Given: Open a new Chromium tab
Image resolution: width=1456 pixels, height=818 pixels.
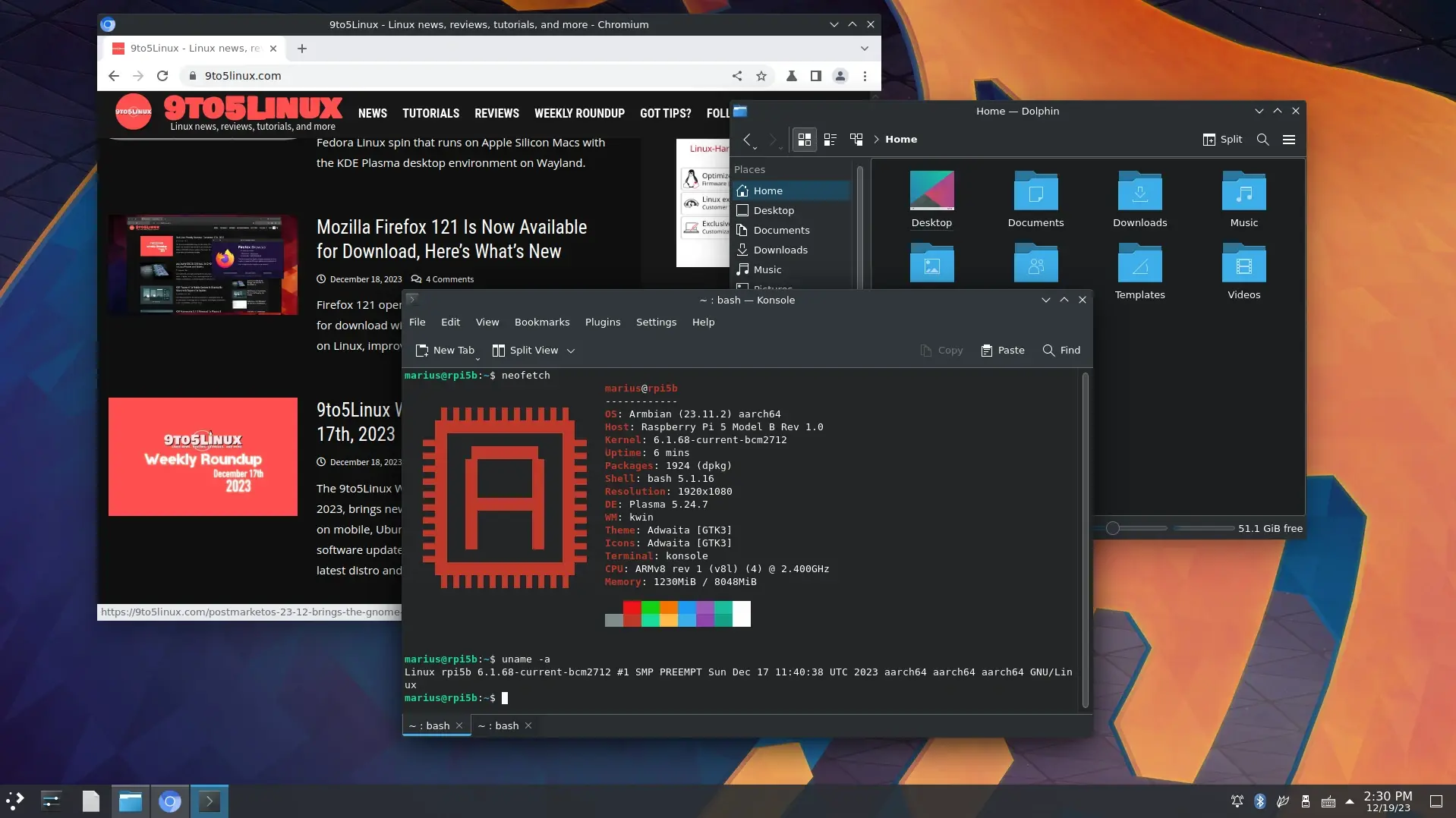Looking at the screenshot, I should pyautogui.click(x=302, y=49).
